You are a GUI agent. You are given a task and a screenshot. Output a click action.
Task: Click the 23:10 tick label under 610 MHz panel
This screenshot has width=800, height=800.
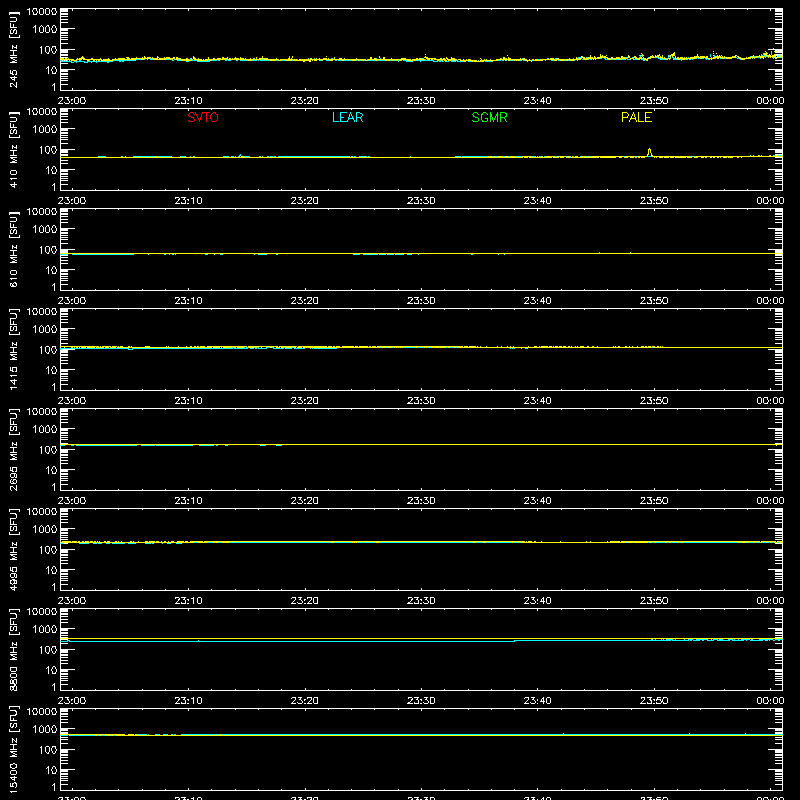pyautogui.click(x=188, y=301)
